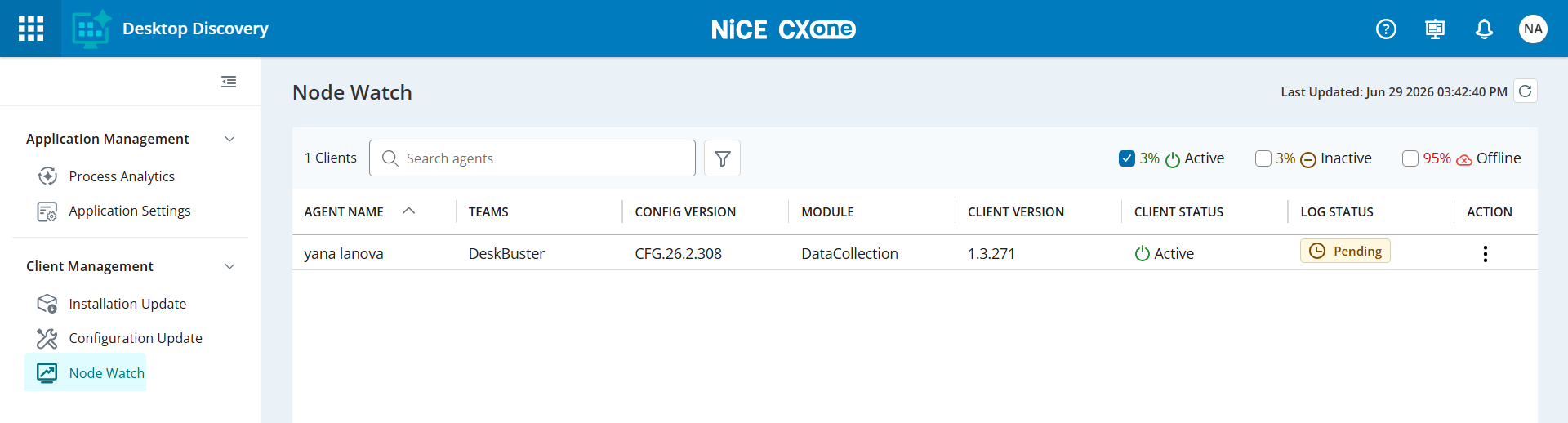Click the monitor presentation icon in header
1568x423 pixels.
pyautogui.click(x=1435, y=29)
